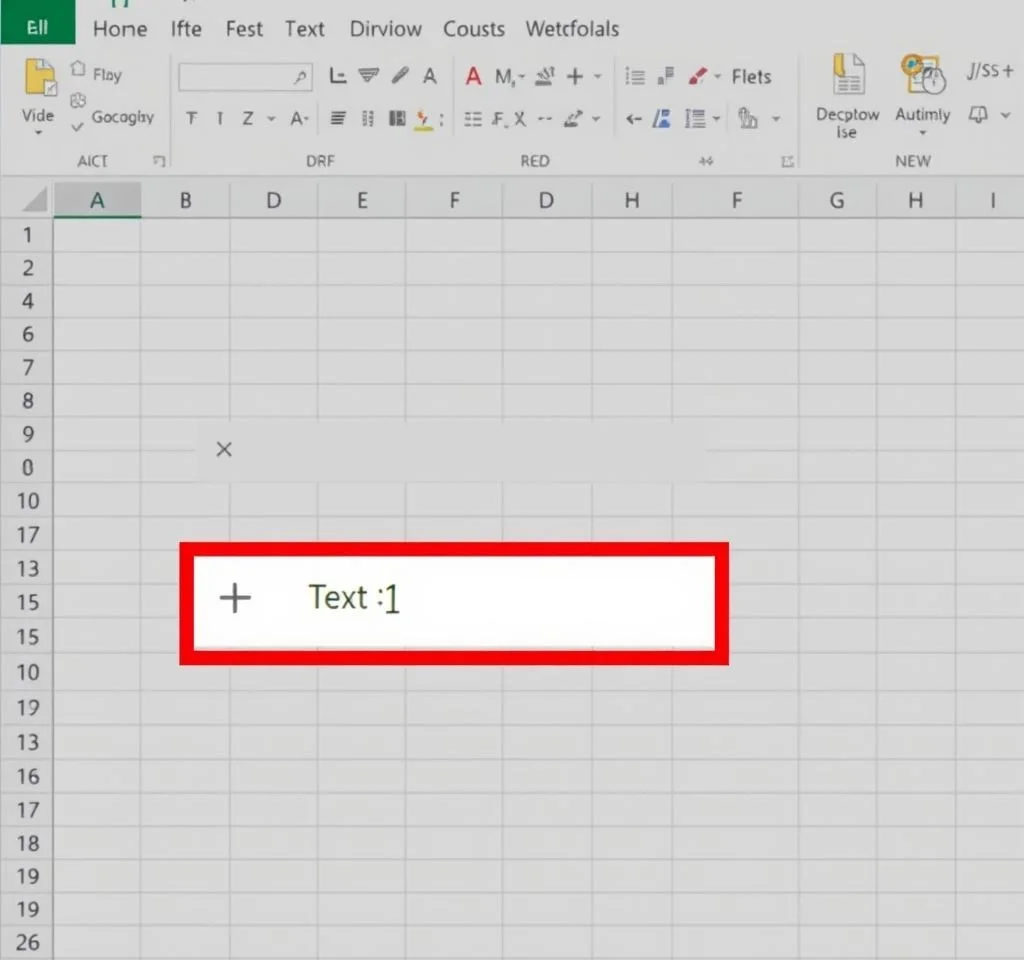1024x960 pixels.
Task: Open the dropdown arrow under Autimly
Action: coord(921,134)
